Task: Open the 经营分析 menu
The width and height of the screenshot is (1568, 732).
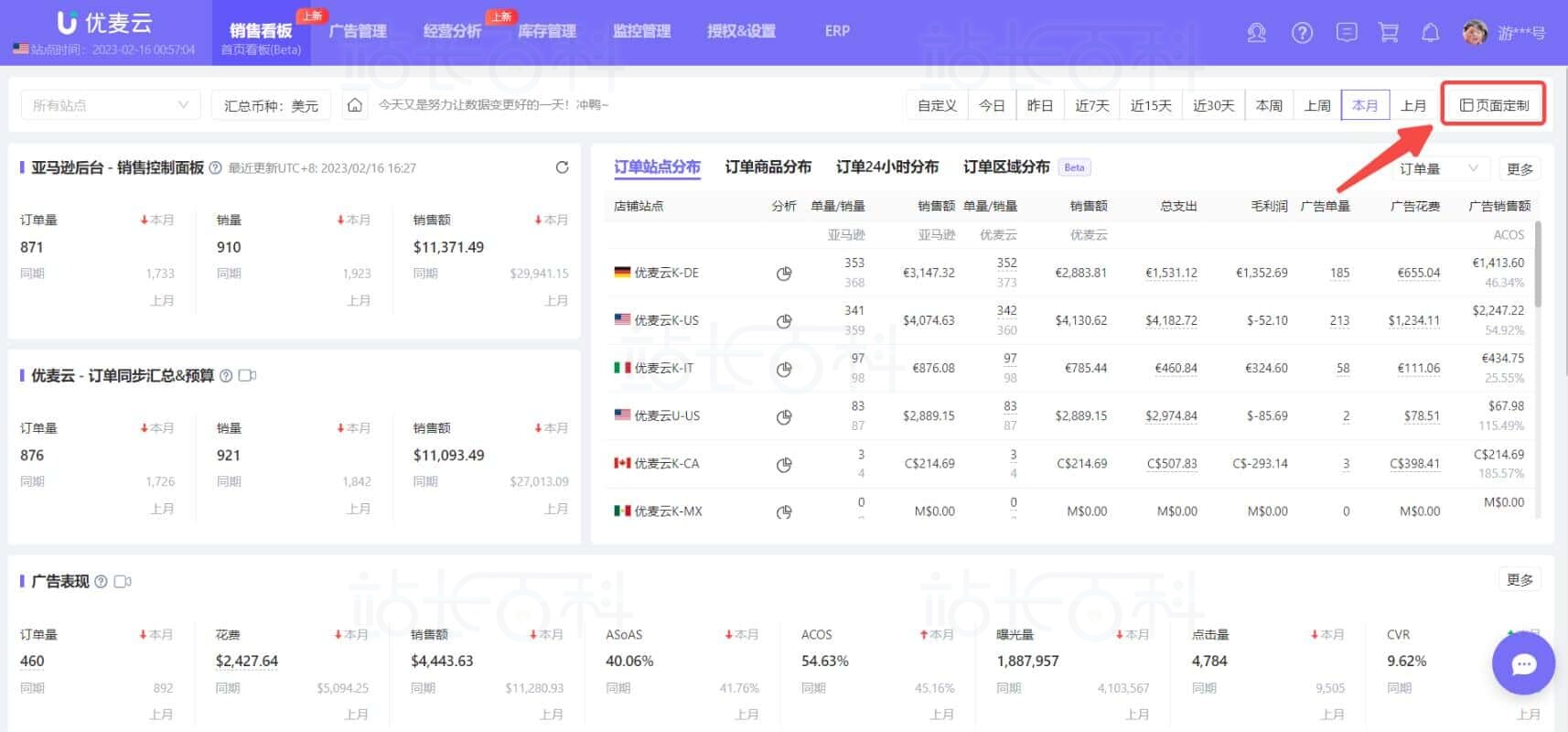Action: [x=452, y=31]
